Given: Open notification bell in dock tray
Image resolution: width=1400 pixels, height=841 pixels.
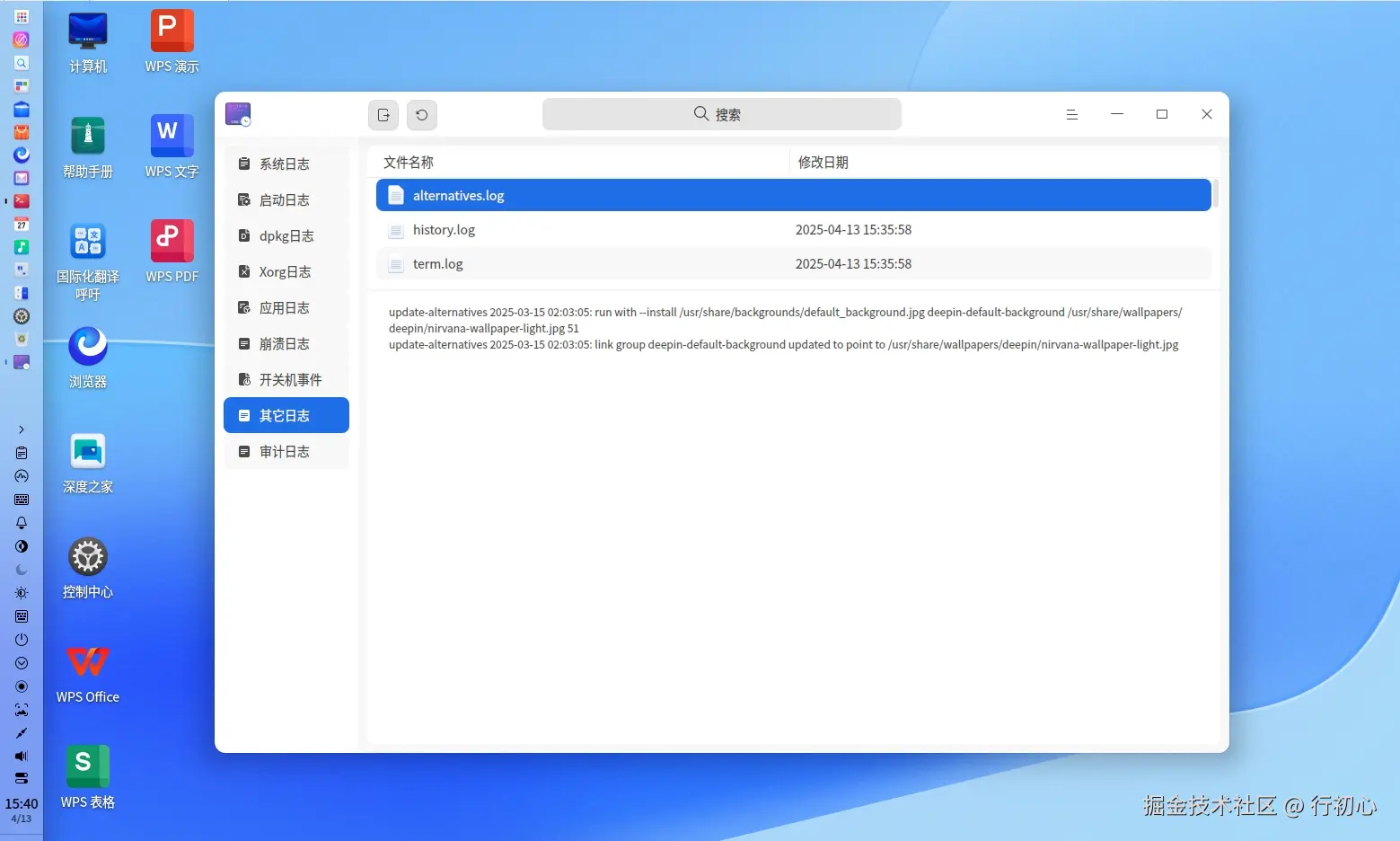Looking at the screenshot, I should pyautogui.click(x=22, y=523).
